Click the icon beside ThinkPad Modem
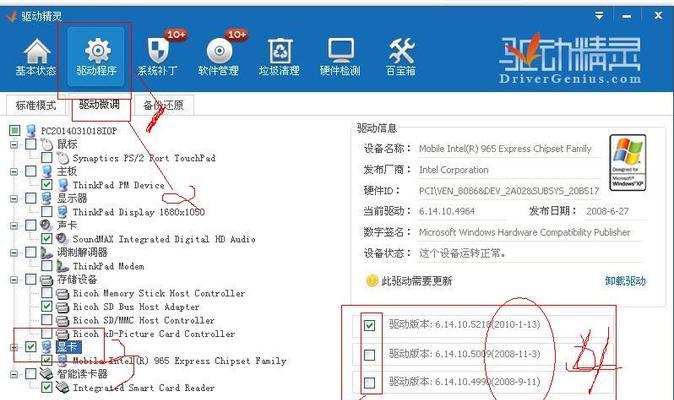Image resolution: width=674 pixels, height=400 pixels. 63,266
